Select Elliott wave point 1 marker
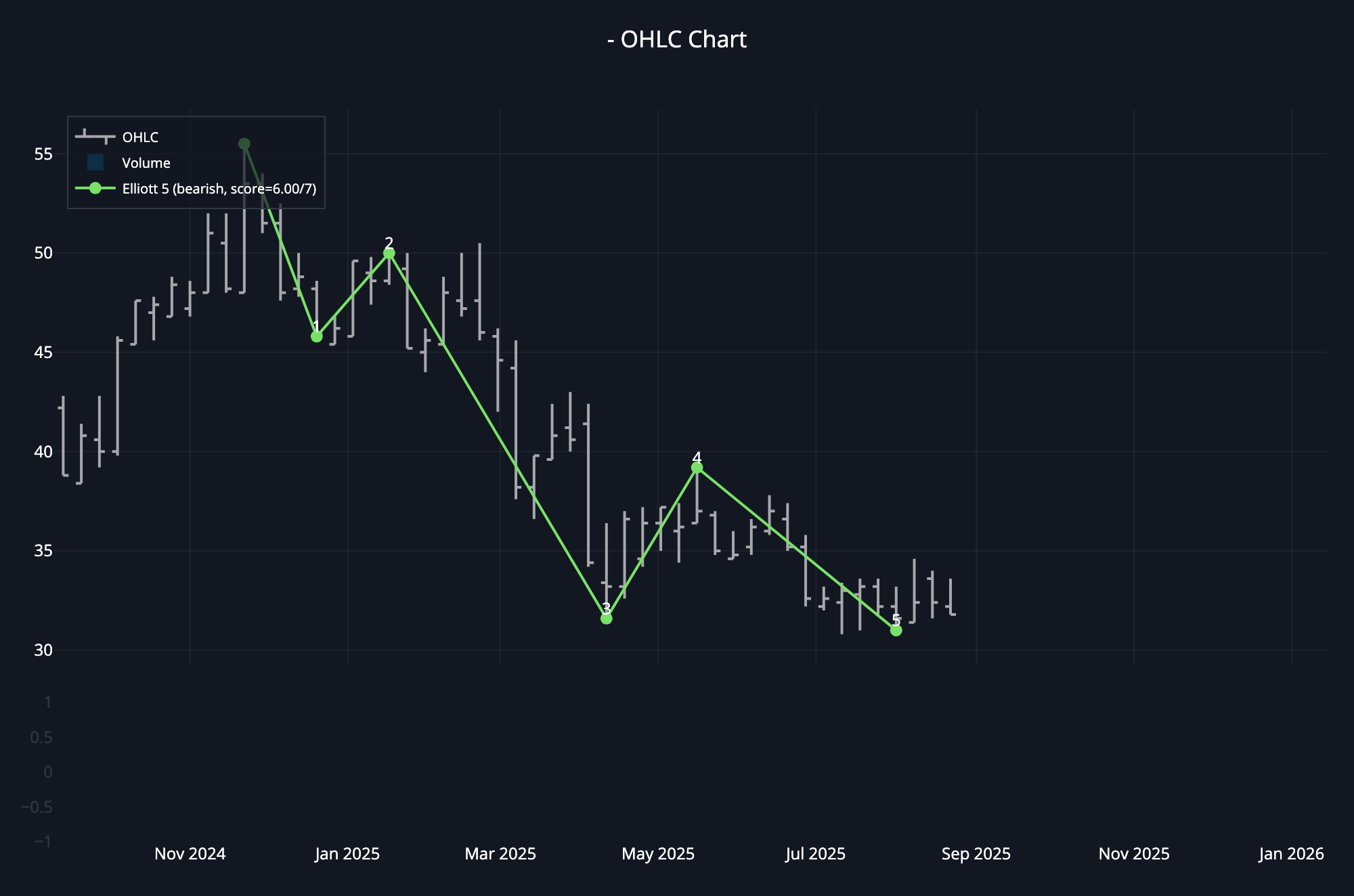 click(317, 336)
